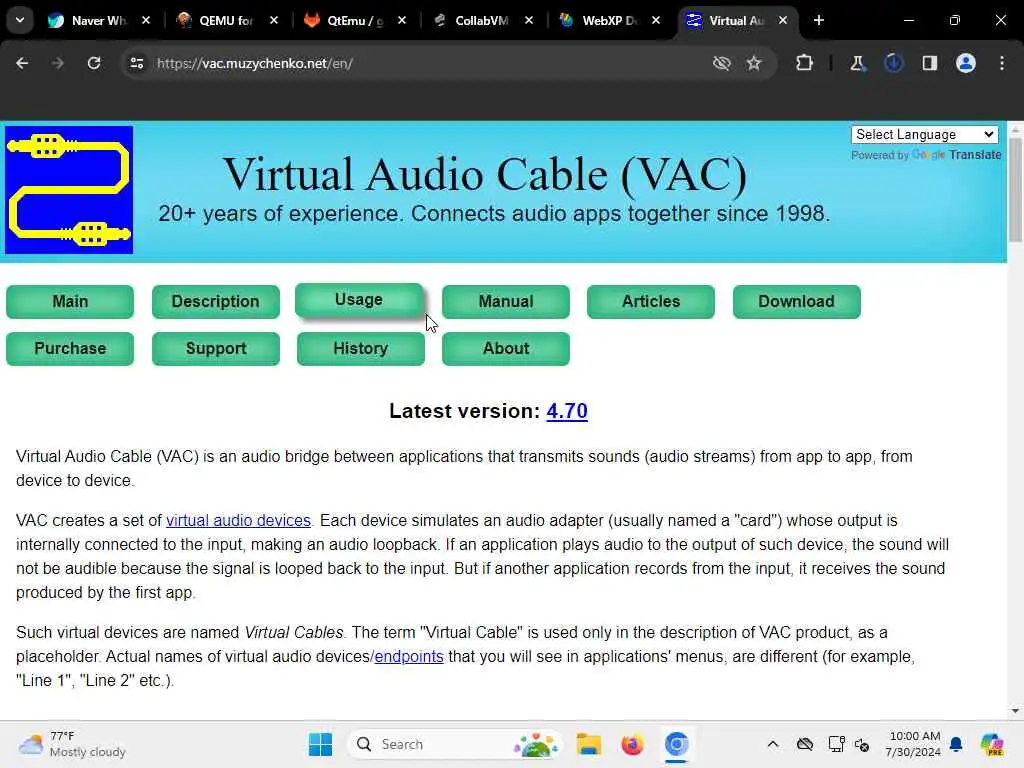
Task: Open the Usage page button
Action: point(359,300)
